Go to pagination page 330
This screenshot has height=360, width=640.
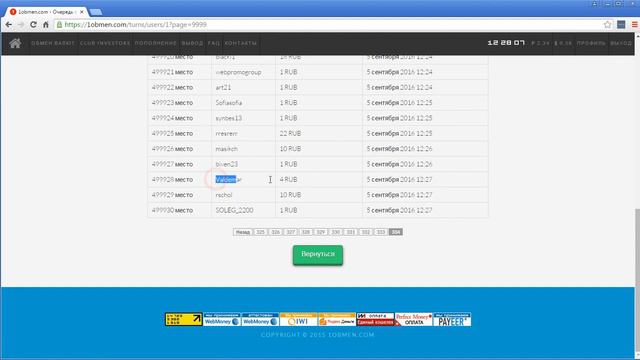[x=336, y=232]
